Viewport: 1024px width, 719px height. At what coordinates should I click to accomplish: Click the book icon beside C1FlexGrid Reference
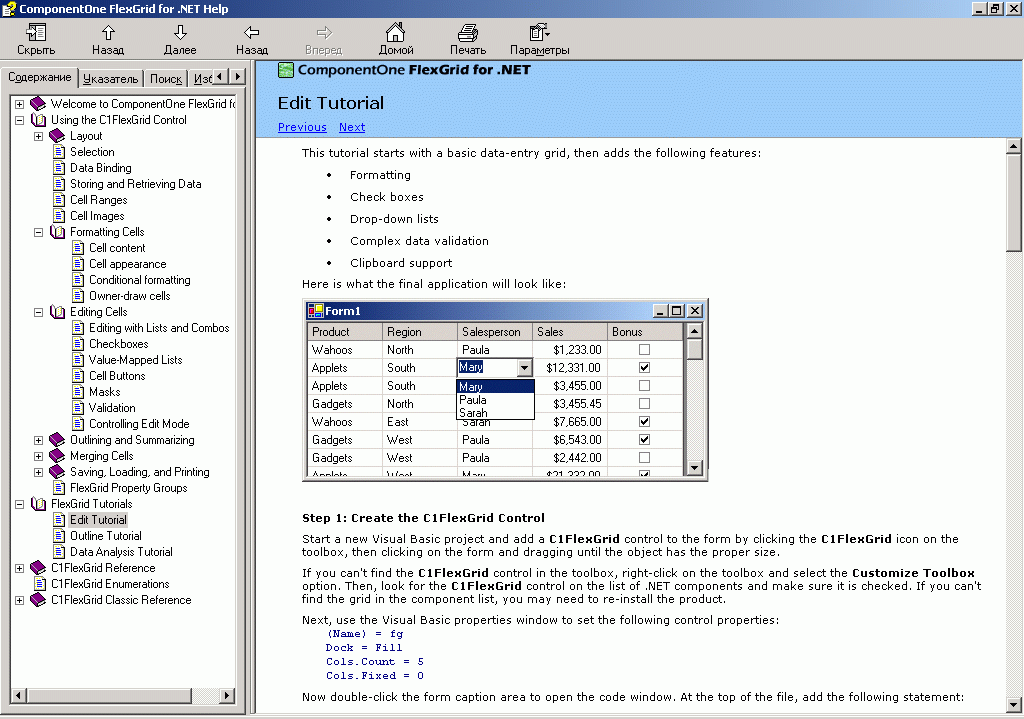click(x=39, y=568)
